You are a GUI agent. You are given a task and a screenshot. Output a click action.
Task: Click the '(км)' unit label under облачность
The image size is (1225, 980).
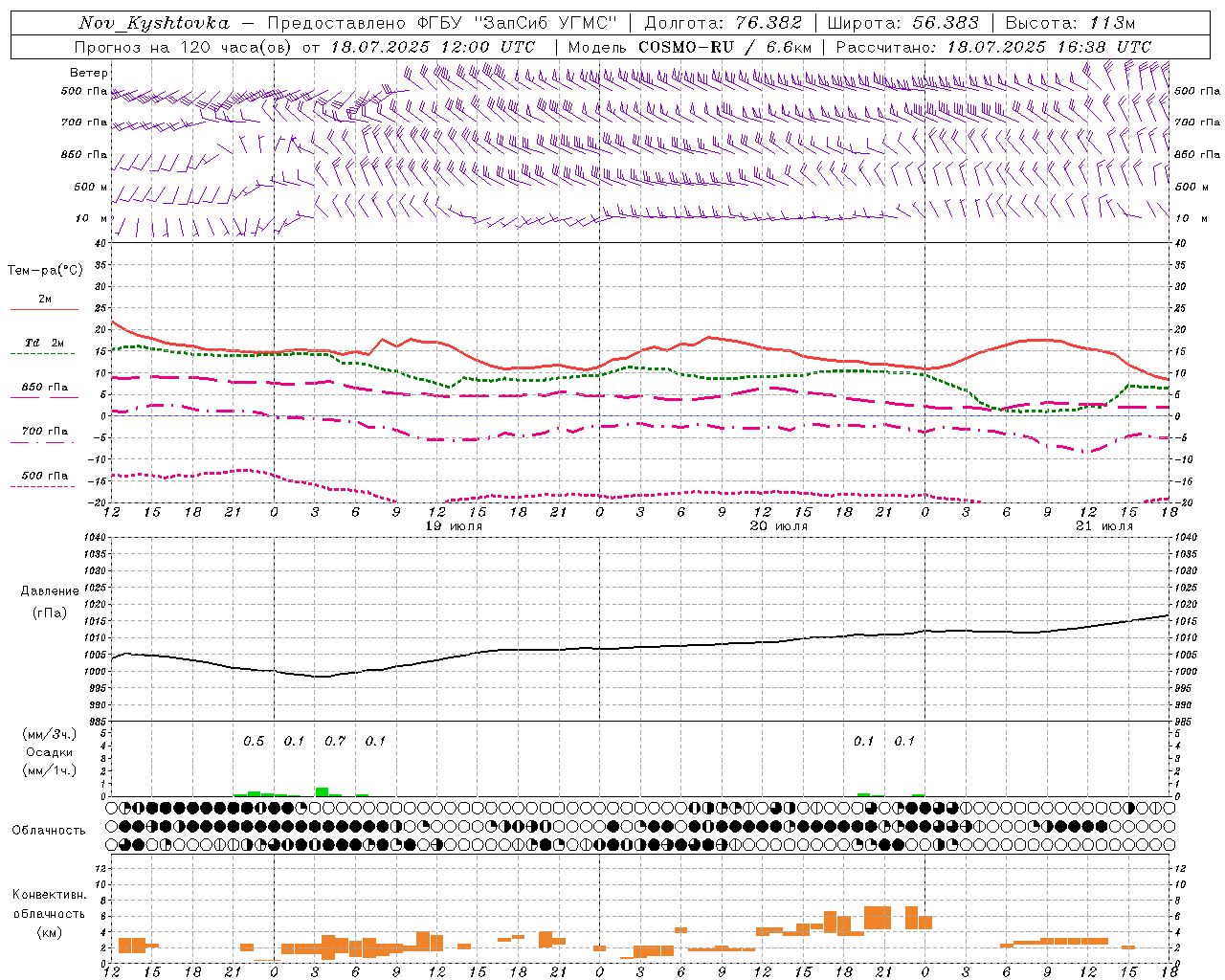tap(50, 932)
